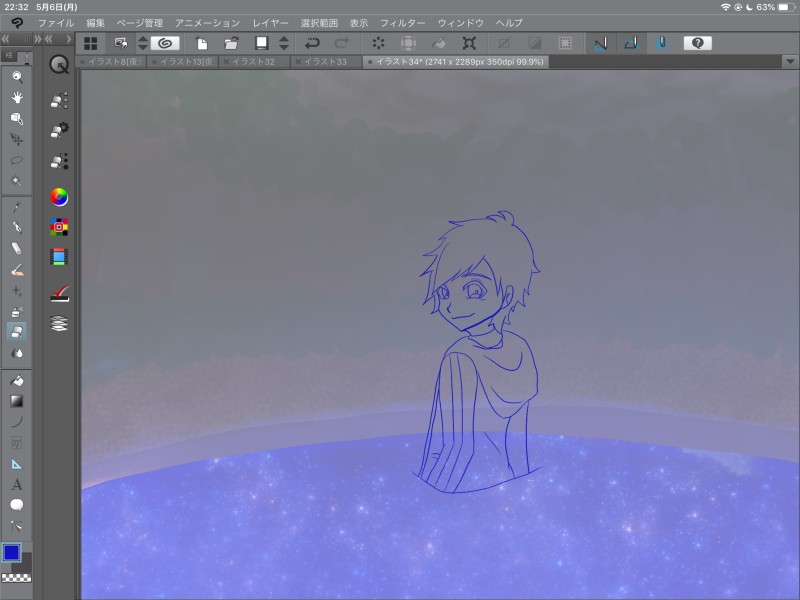800x600 pixels.
Task: Collapse tool palette with leftmost double-left chevrons
Action: pos(5,39)
